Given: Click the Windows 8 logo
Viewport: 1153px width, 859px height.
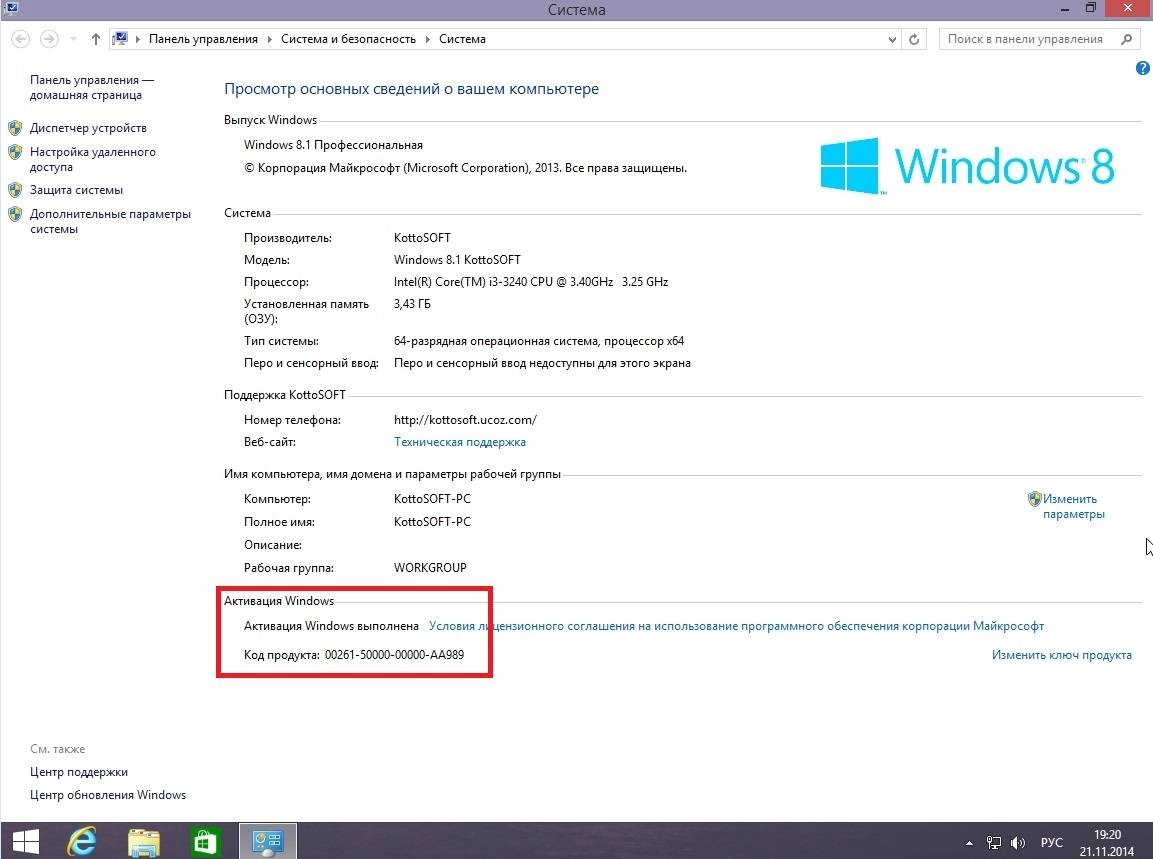Looking at the screenshot, I should [967, 165].
